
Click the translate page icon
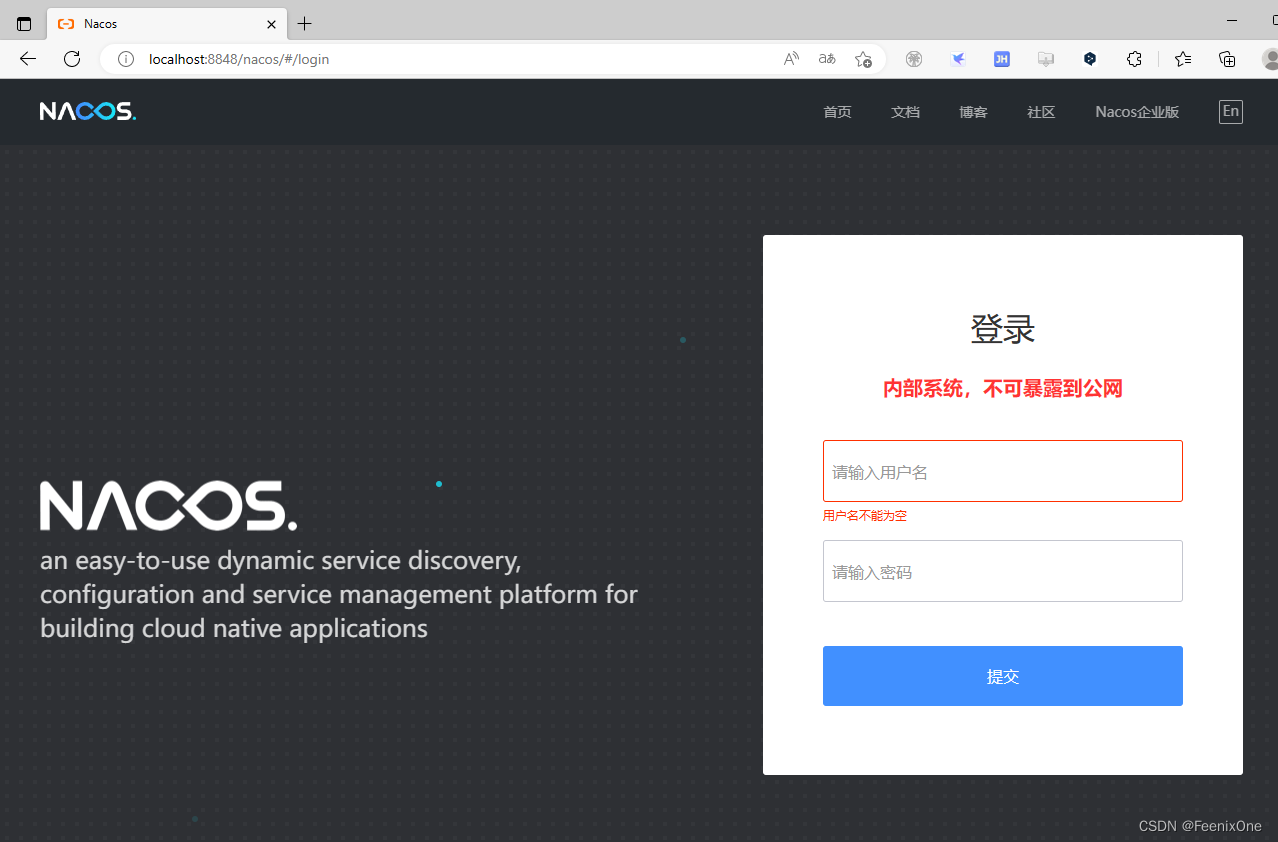pos(827,59)
